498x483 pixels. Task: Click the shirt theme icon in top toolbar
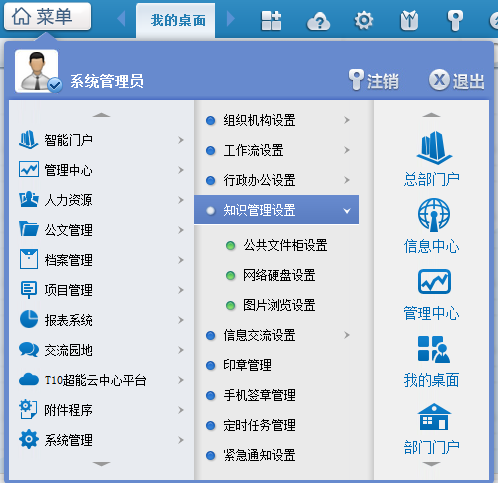tap(409, 21)
